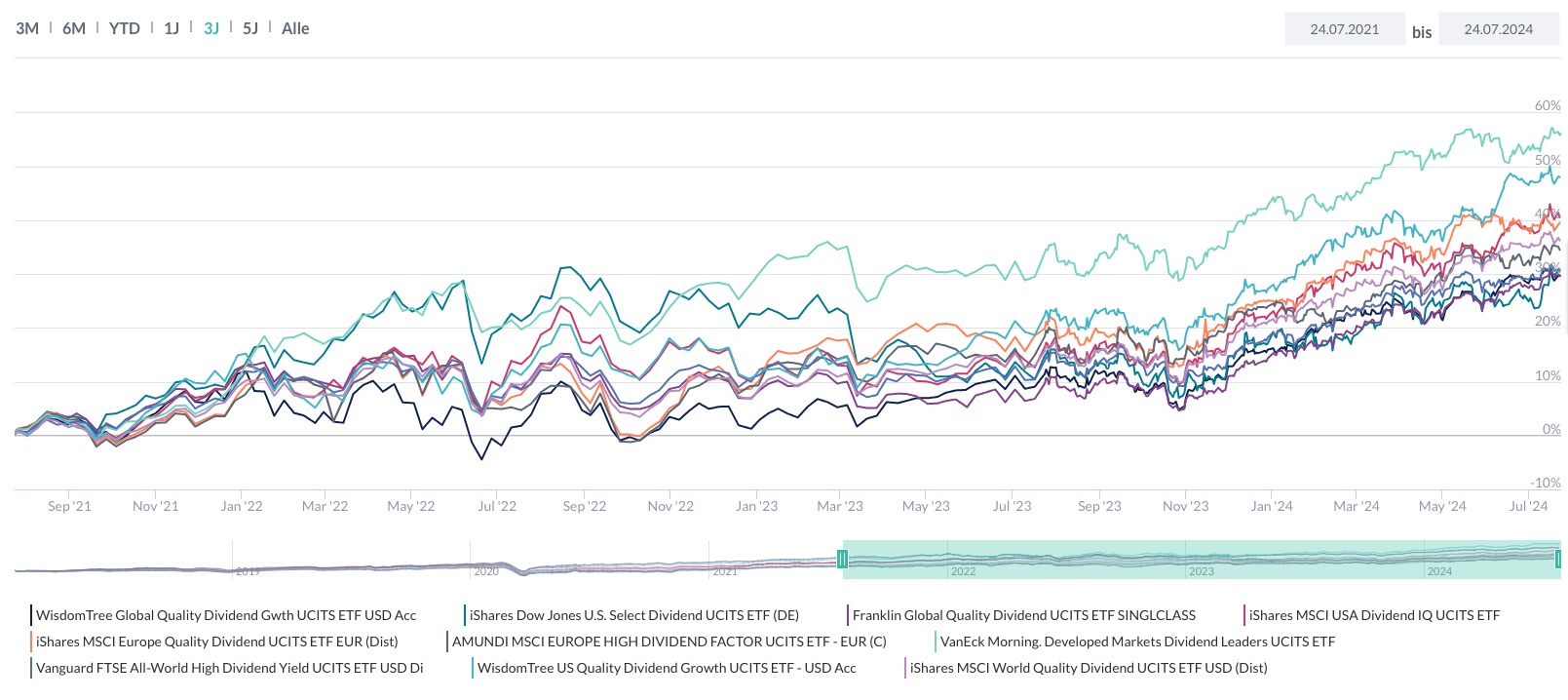This screenshot has height=700, width=1568.
Task: Show the Alle full history range
Action: coord(295,28)
